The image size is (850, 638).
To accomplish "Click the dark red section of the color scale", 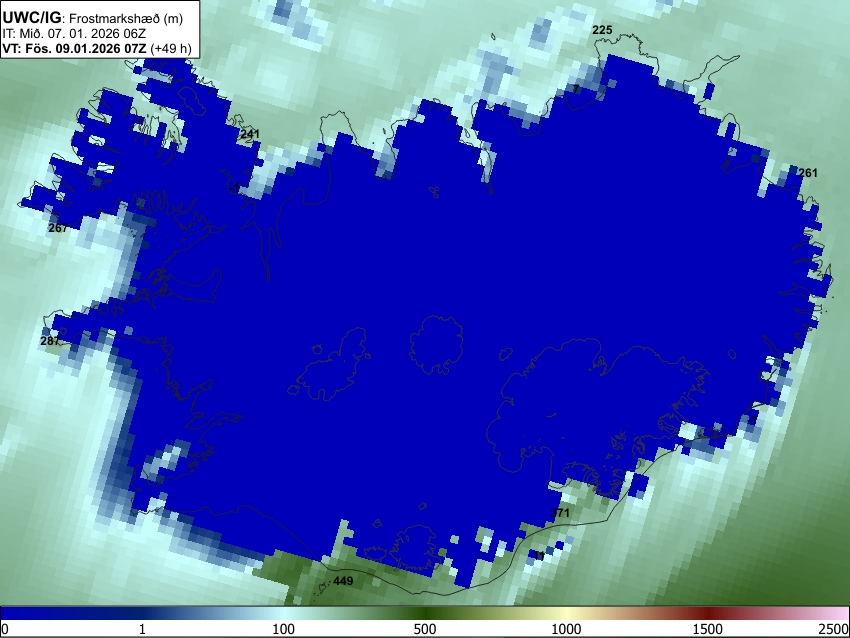I will (707, 614).
